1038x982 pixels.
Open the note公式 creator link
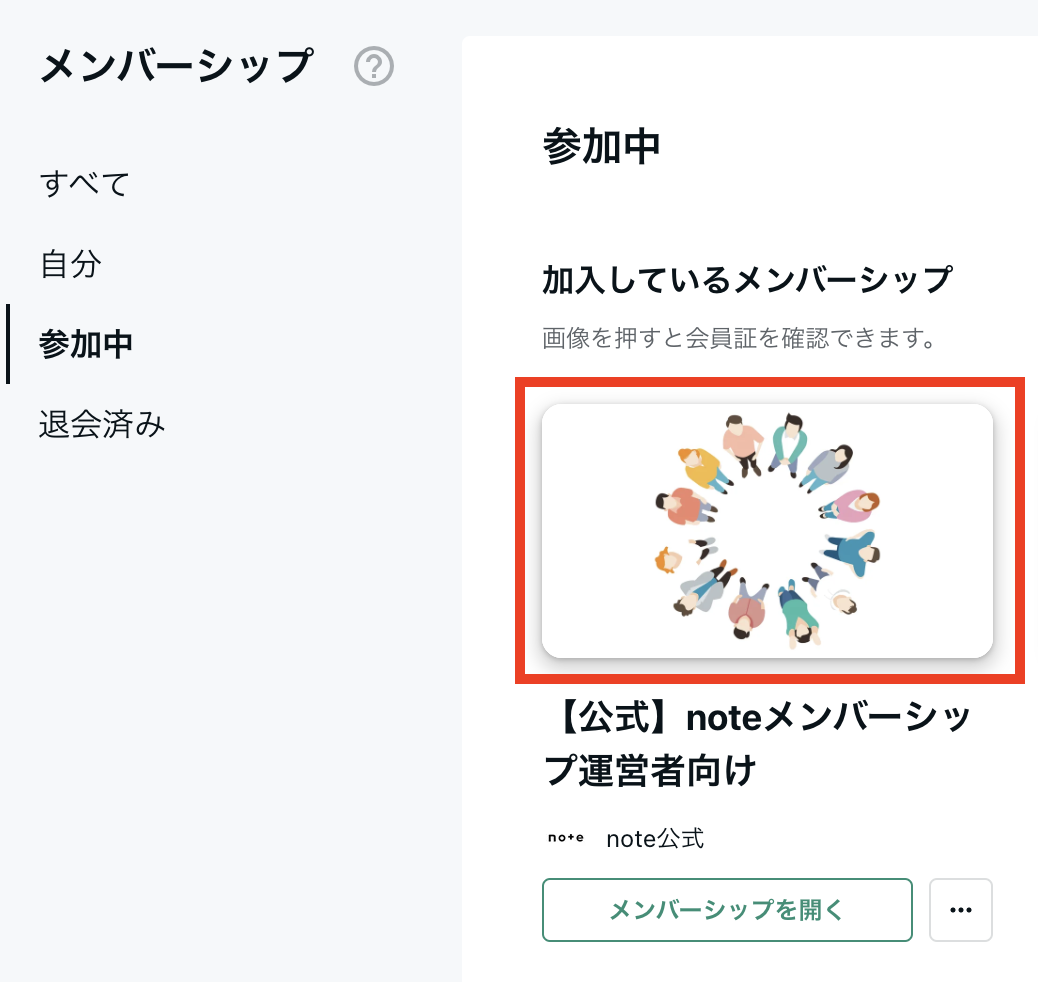(x=655, y=838)
